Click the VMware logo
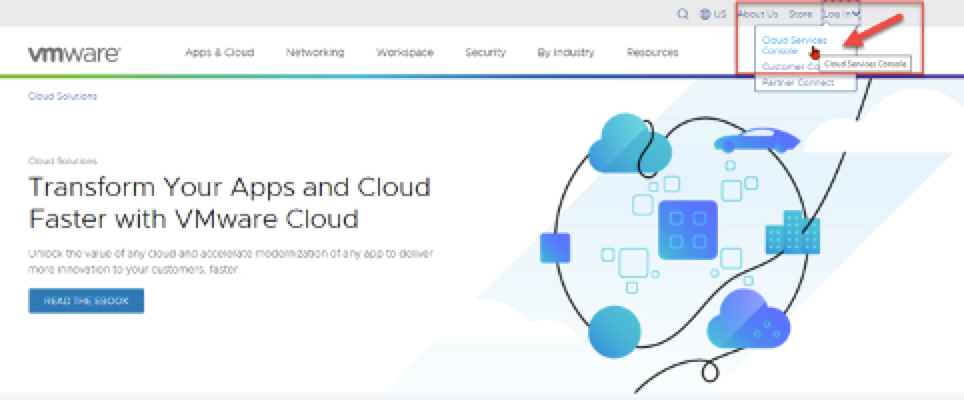 (74, 53)
